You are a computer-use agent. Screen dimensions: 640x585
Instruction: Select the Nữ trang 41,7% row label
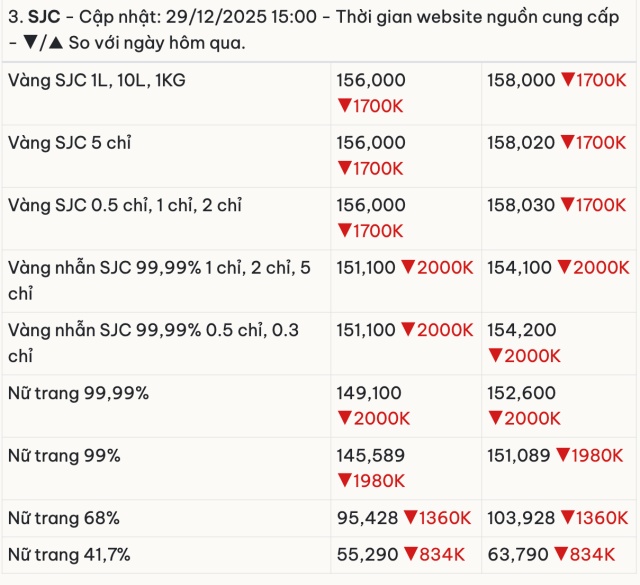[x=69, y=553]
